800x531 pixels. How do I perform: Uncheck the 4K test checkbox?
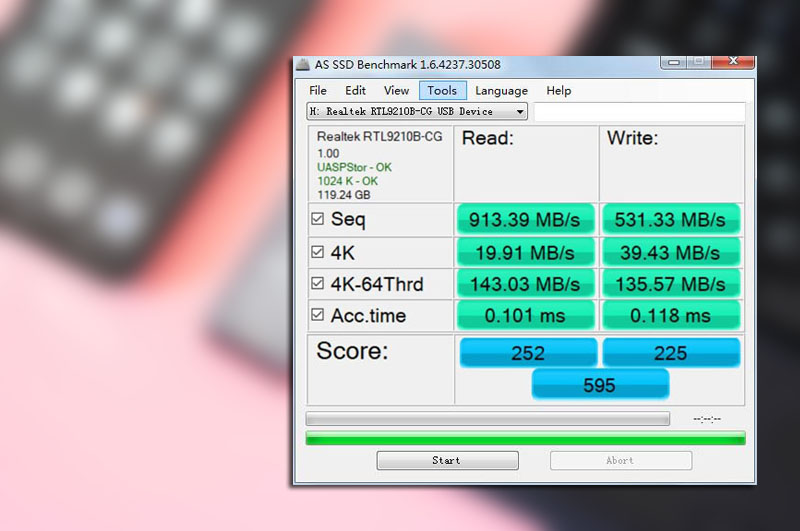[x=317, y=252]
